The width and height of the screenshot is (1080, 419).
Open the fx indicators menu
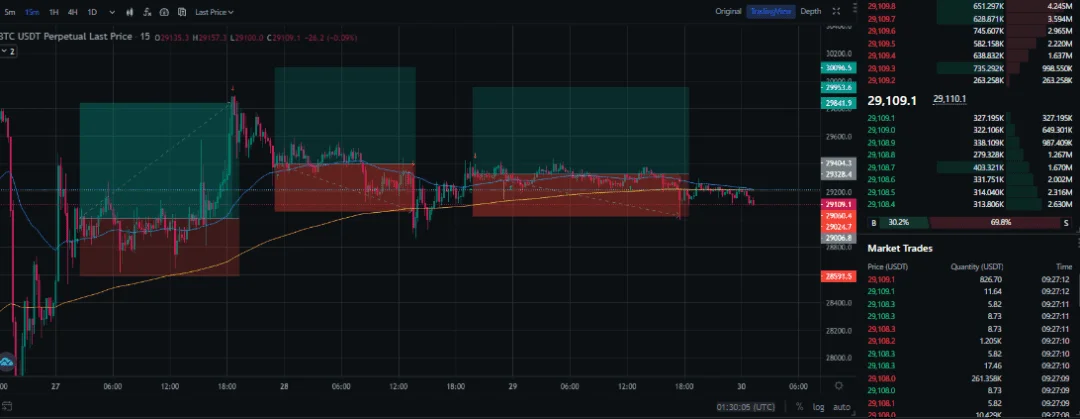[147, 12]
